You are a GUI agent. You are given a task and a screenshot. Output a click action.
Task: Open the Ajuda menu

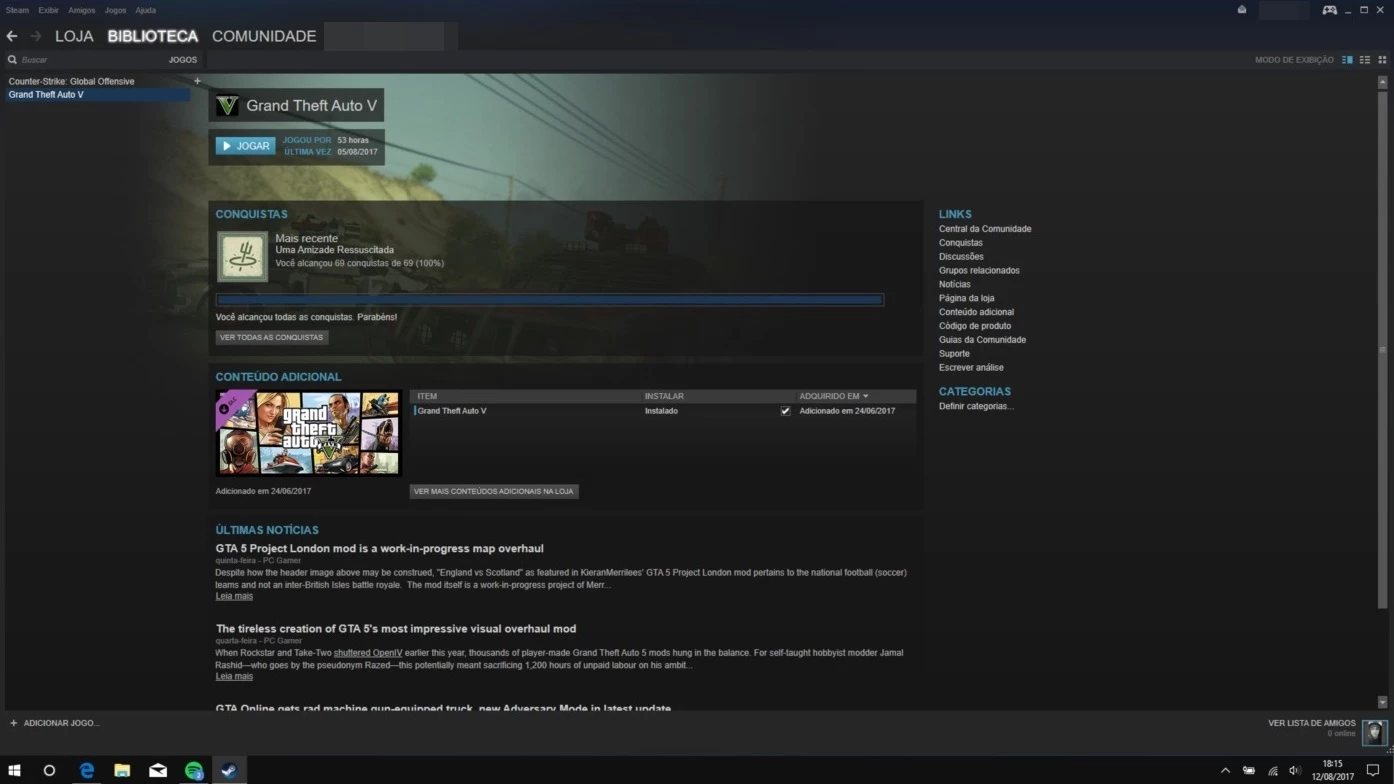pyautogui.click(x=145, y=10)
